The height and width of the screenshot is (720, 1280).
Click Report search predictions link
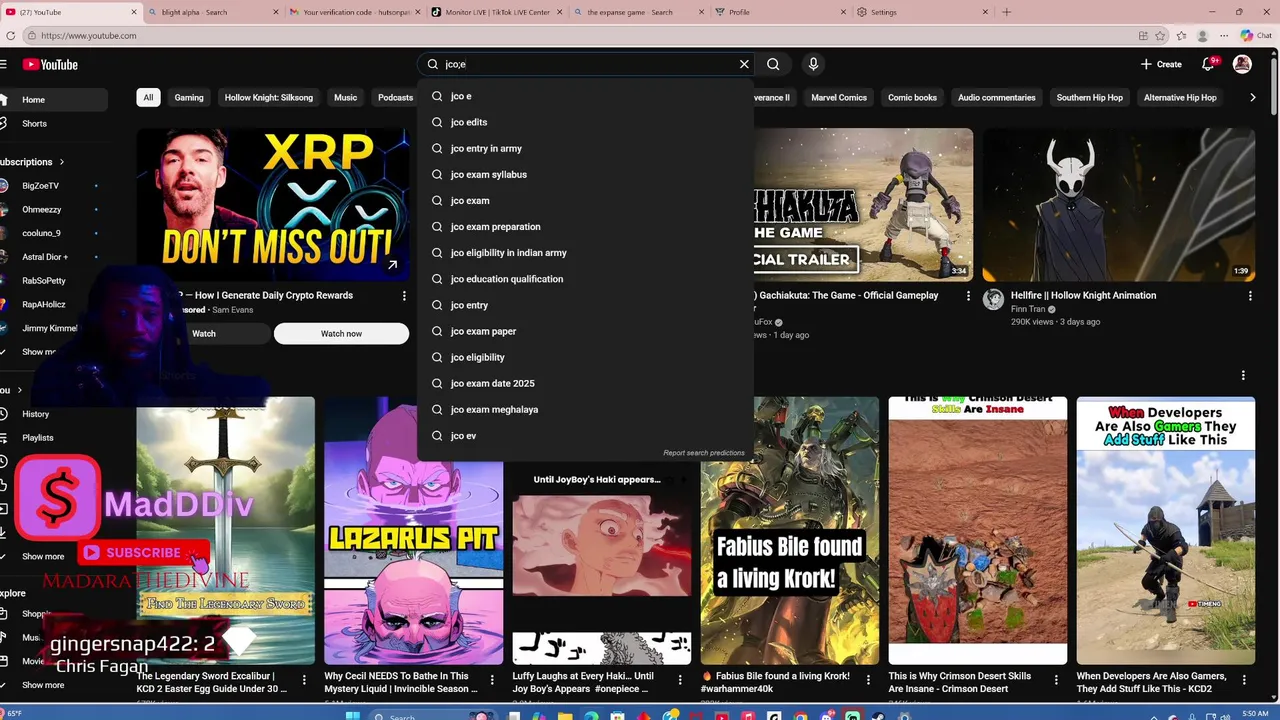pos(704,453)
